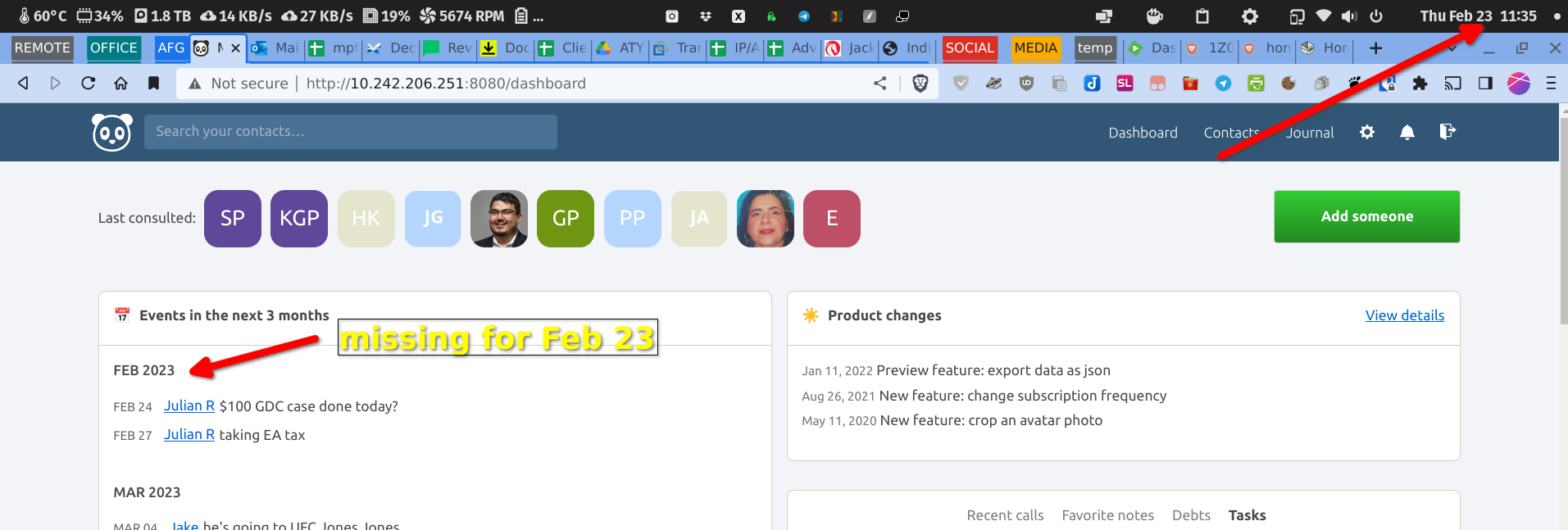This screenshot has width=1568, height=530.
Task: Open the tab search dropdown chevron
Action: pos(1452,48)
